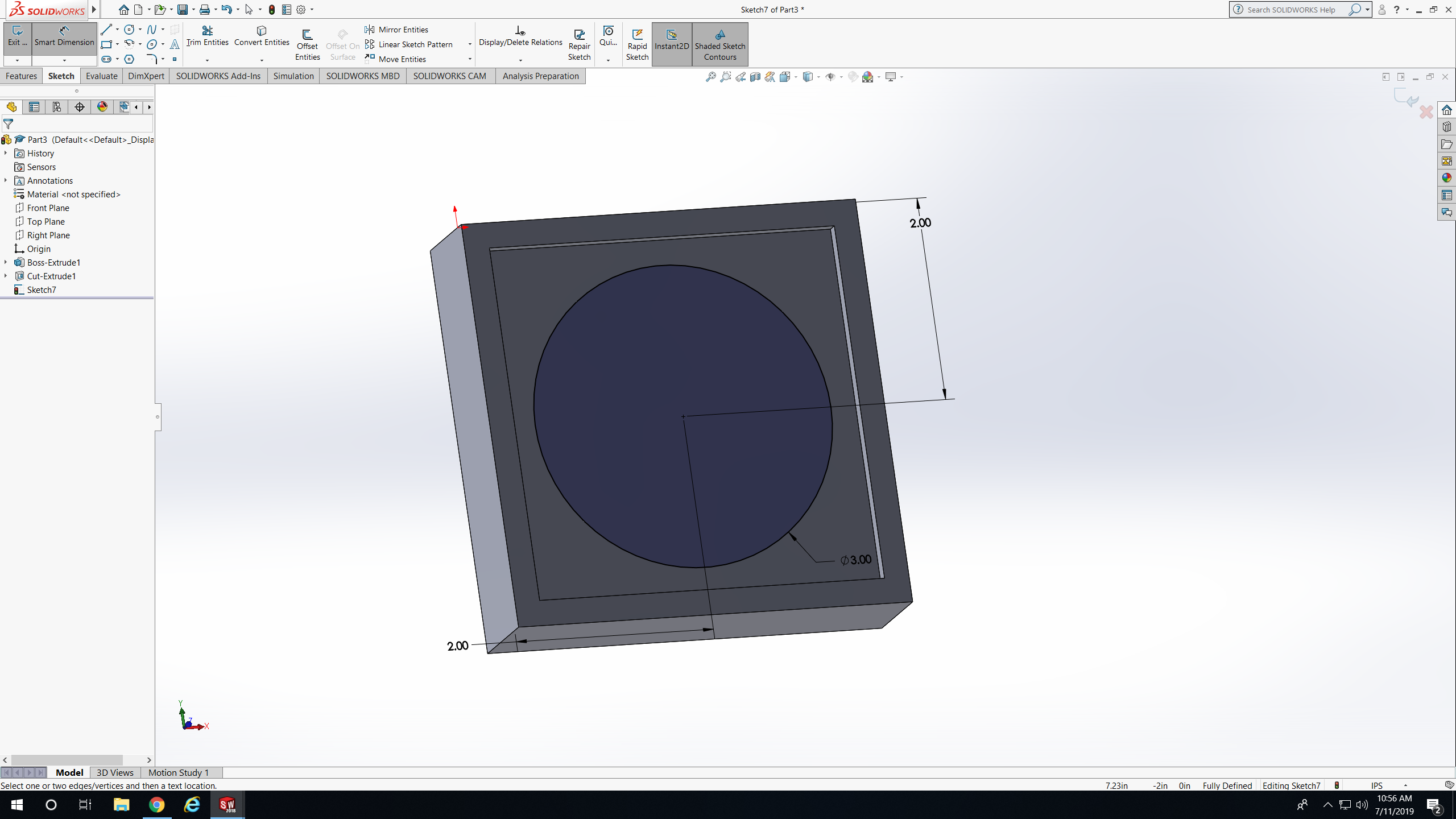The width and height of the screenshot is (1456, 819).
Task: Open the Repair Sketch tool
Action: [579, 44]
